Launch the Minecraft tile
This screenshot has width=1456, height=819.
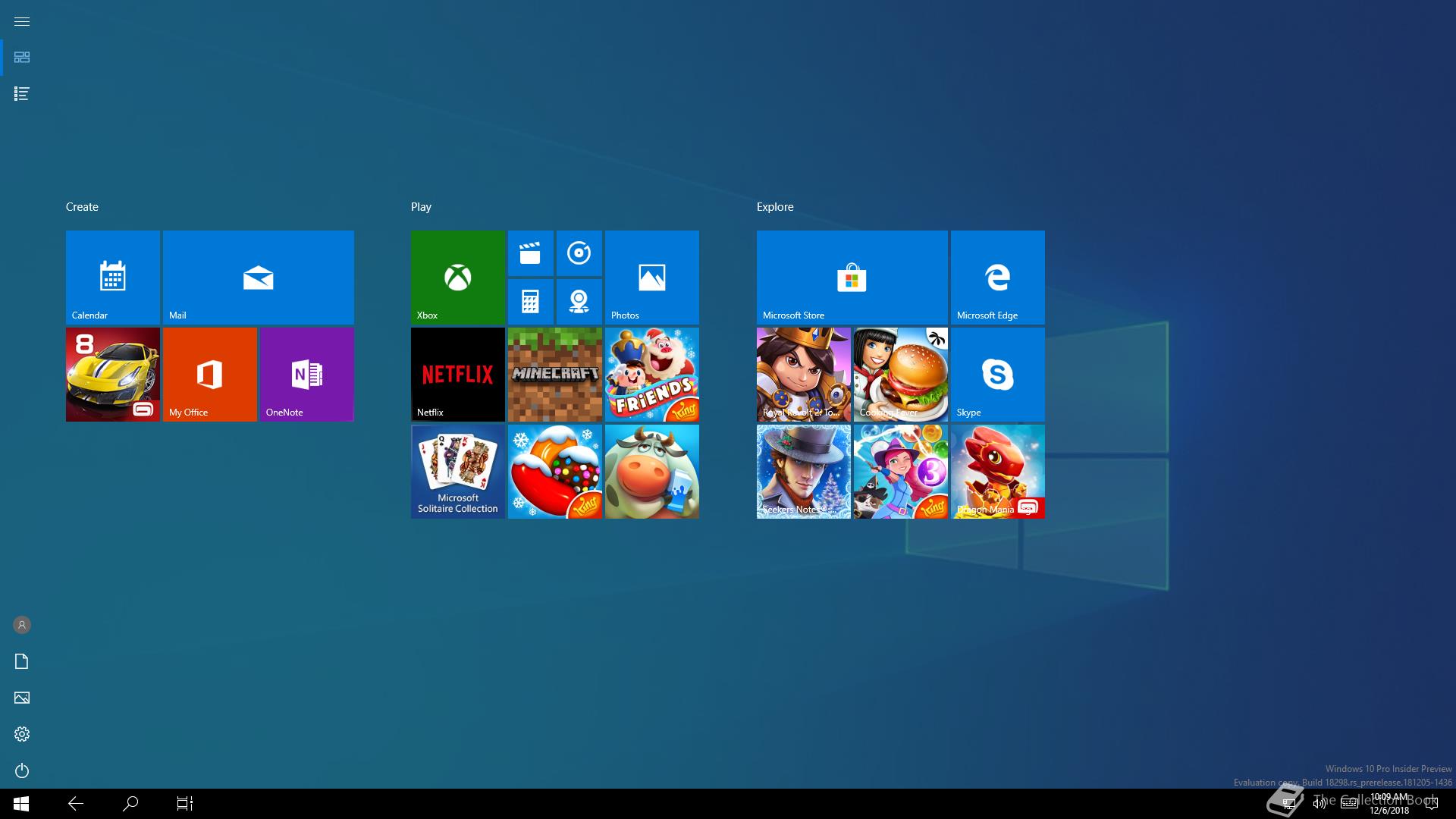coord(555,375)
